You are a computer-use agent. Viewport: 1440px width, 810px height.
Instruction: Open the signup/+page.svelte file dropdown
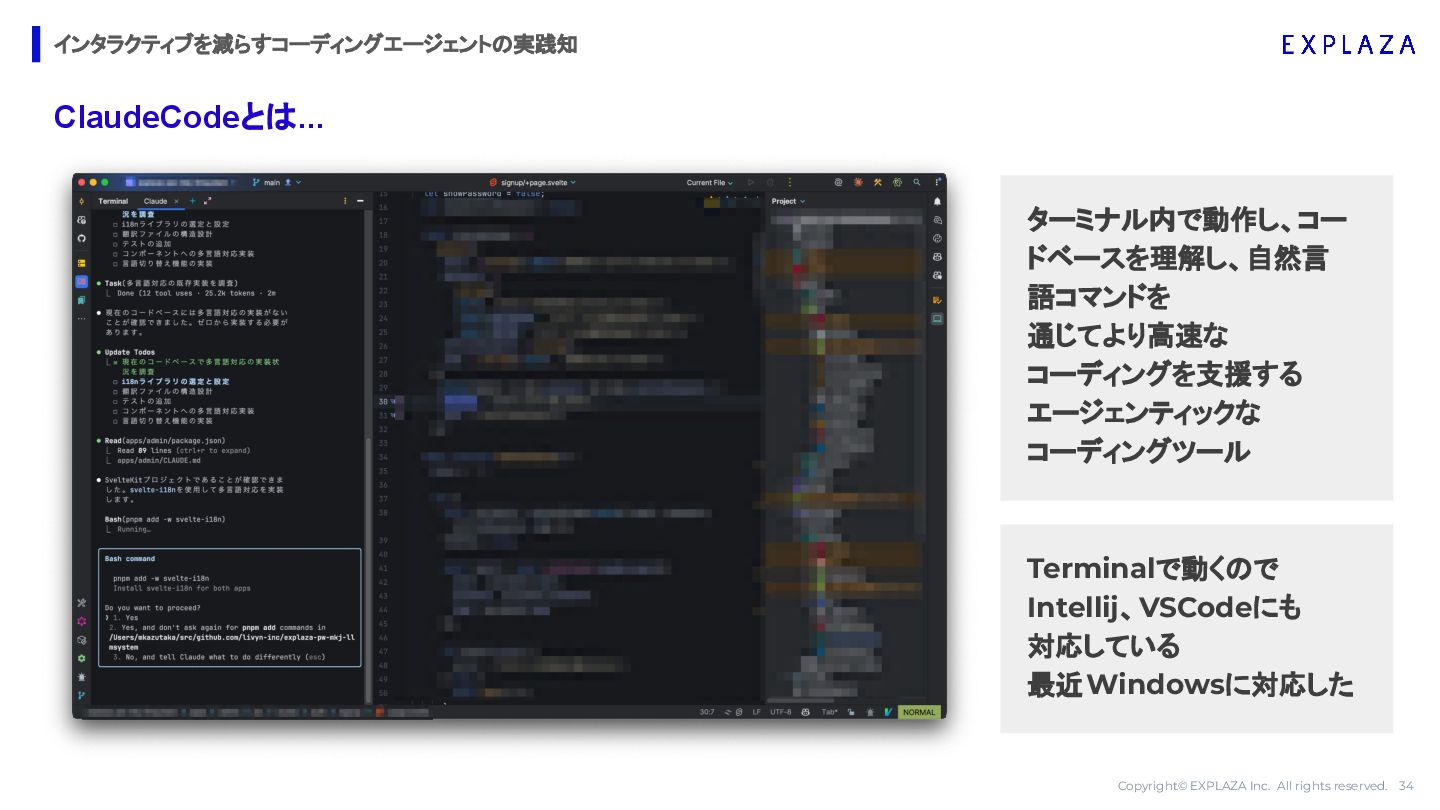(533, 183)
